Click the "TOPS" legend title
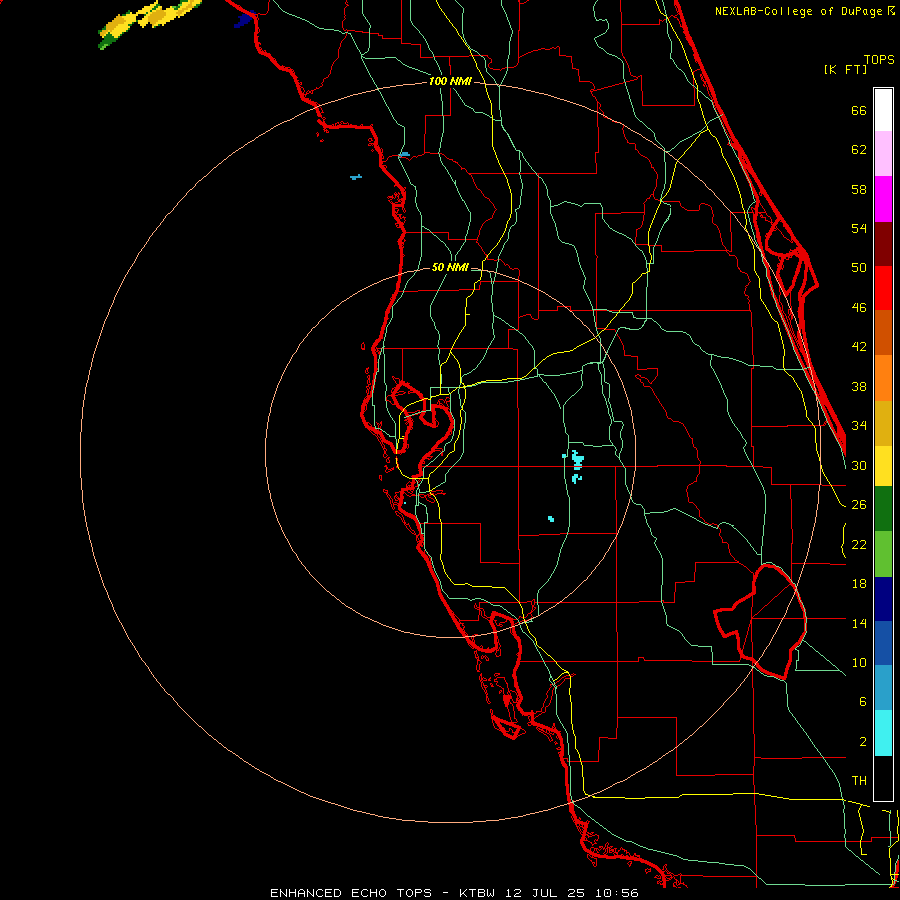The height and width of the screenshot is (900, 900). 879,59
